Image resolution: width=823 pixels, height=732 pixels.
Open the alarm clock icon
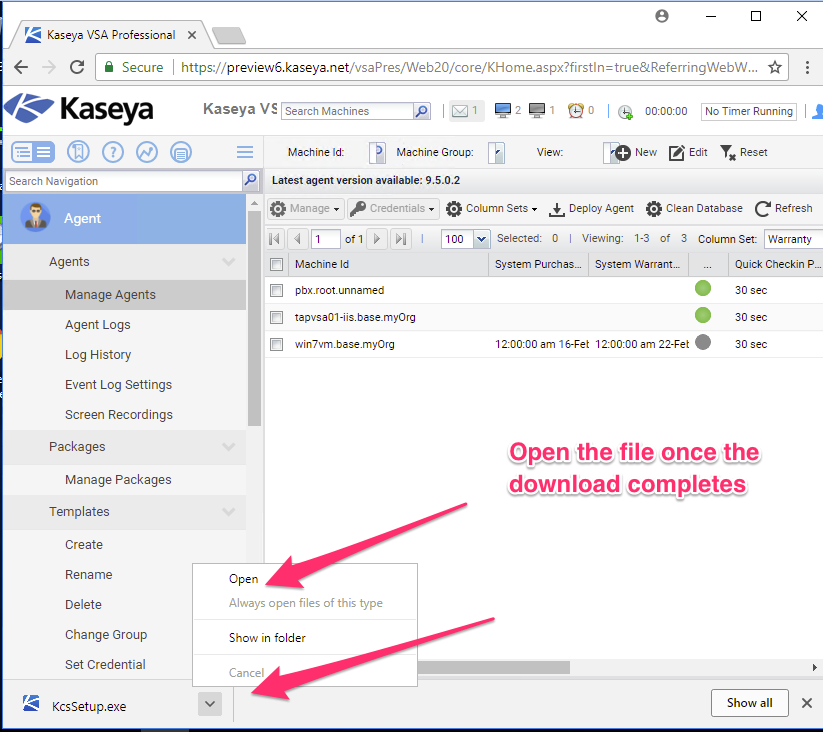point(575,110)
